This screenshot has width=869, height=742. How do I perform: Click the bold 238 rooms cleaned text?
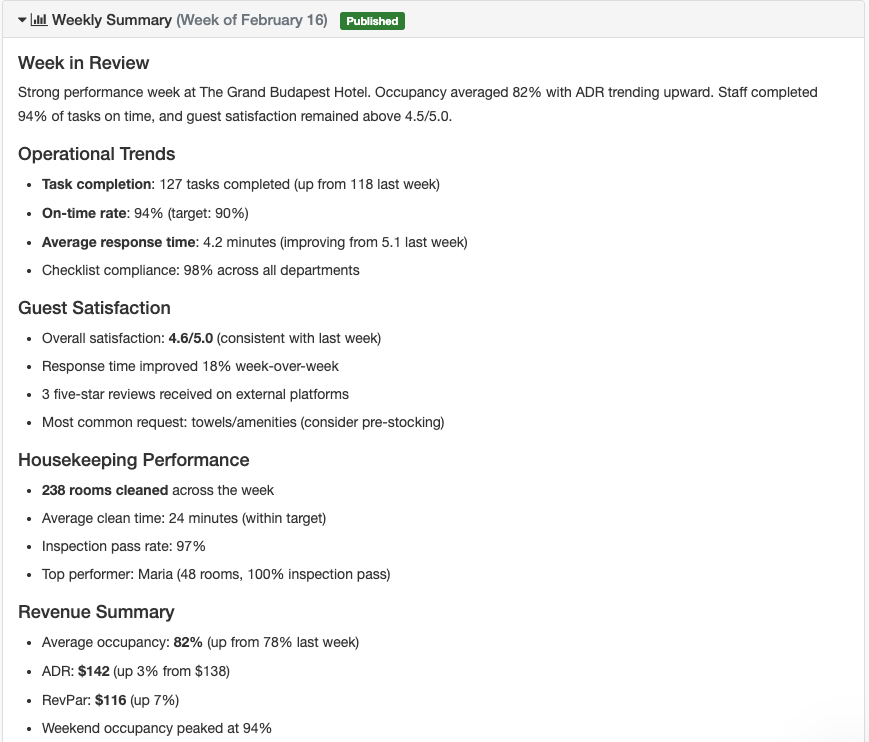coord(105,490)
